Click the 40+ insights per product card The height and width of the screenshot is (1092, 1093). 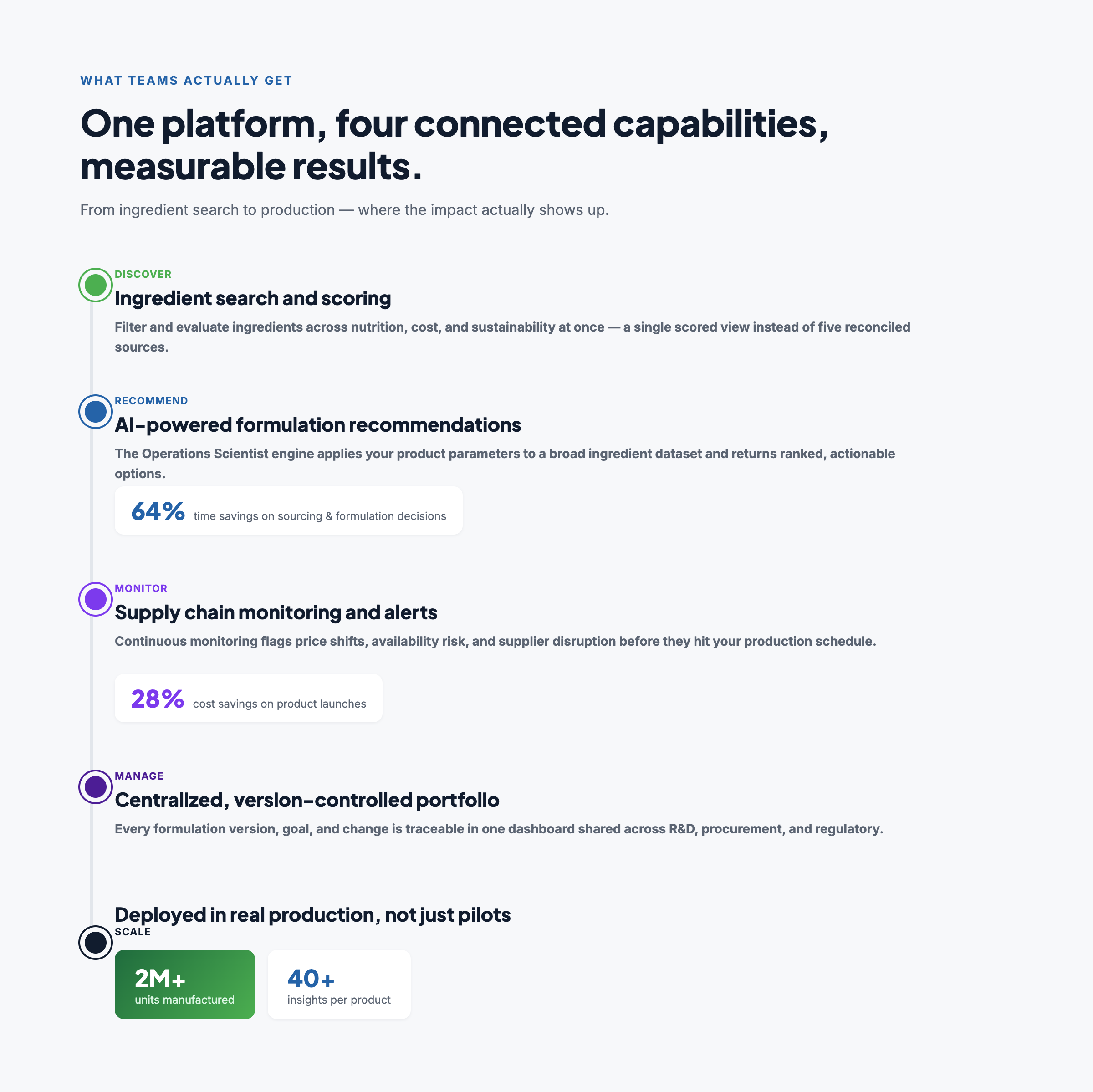(339, 984)
